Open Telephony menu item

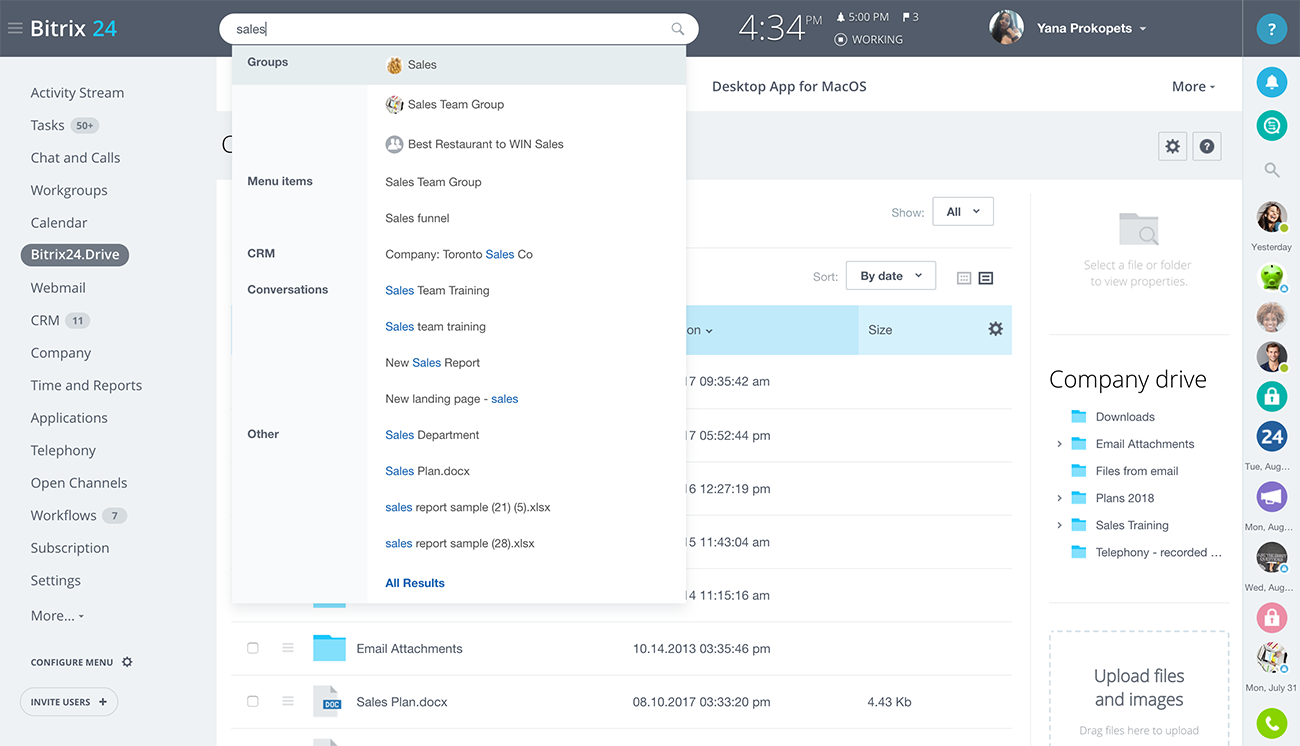pyautogui.click(x=63, y=450)
